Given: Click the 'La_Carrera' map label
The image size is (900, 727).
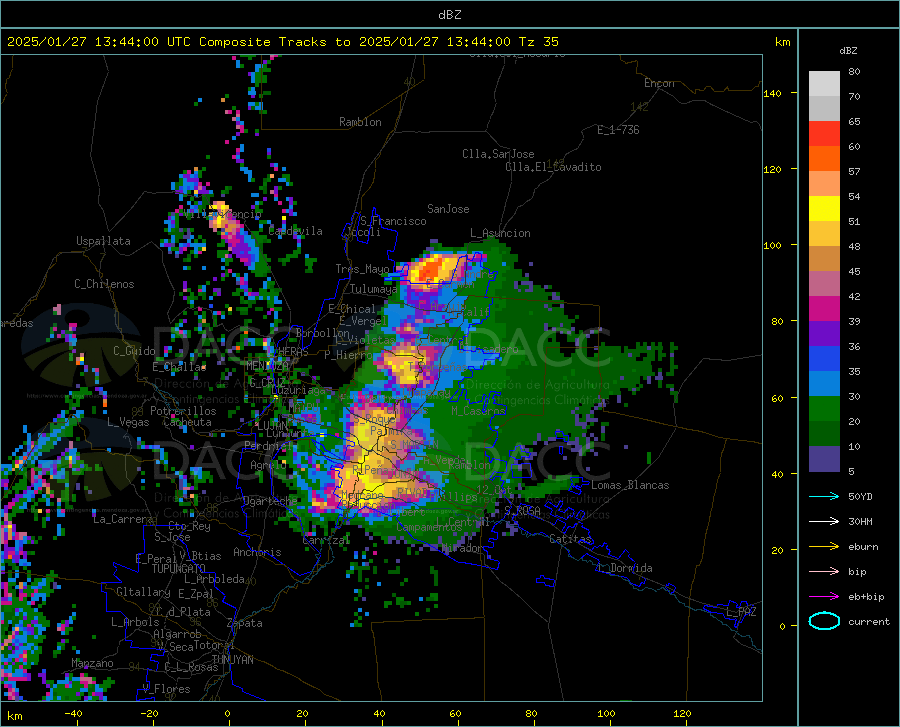Looking at the screenshot, I should tap(123, 519).
